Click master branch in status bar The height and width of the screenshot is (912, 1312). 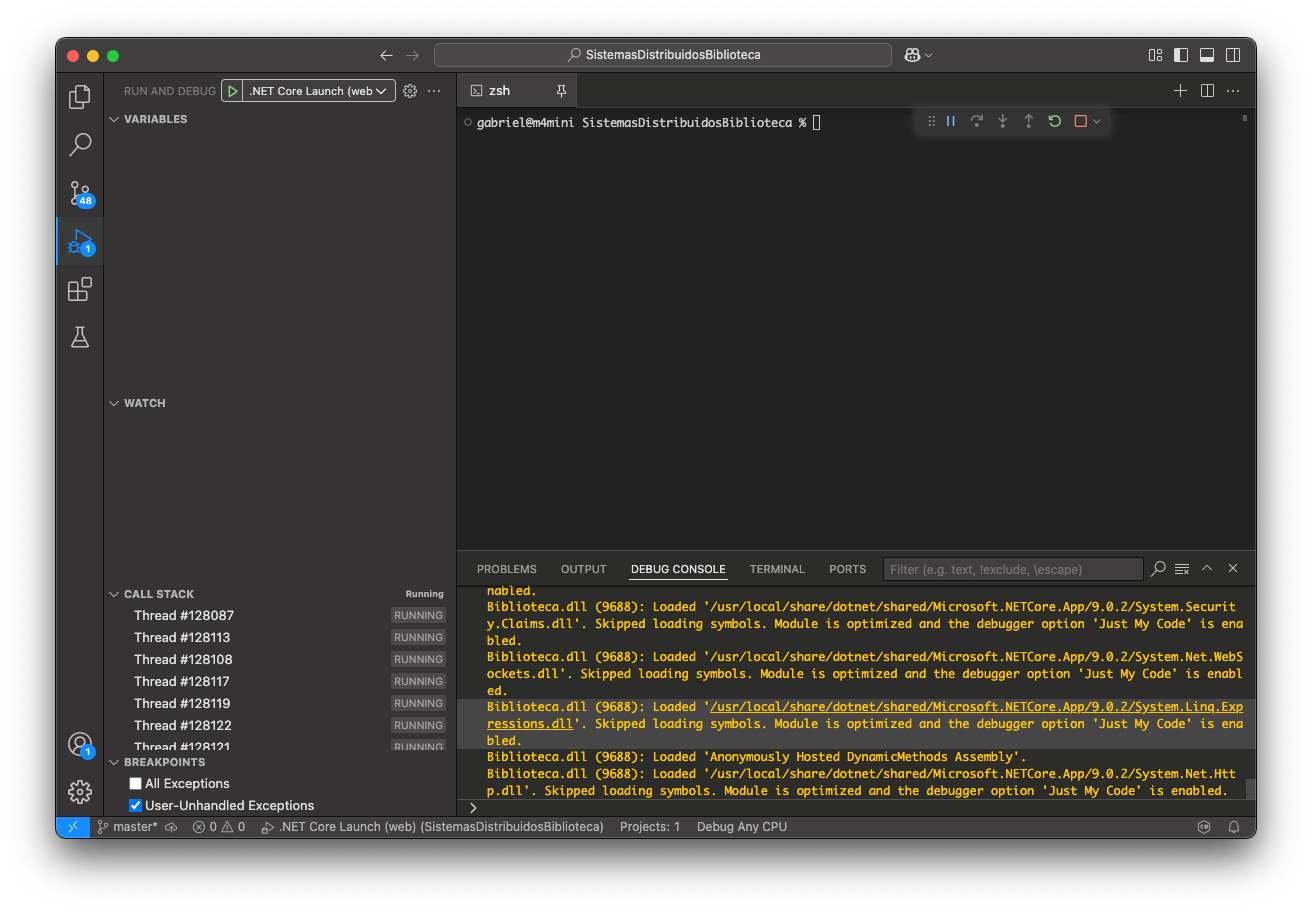134,827
